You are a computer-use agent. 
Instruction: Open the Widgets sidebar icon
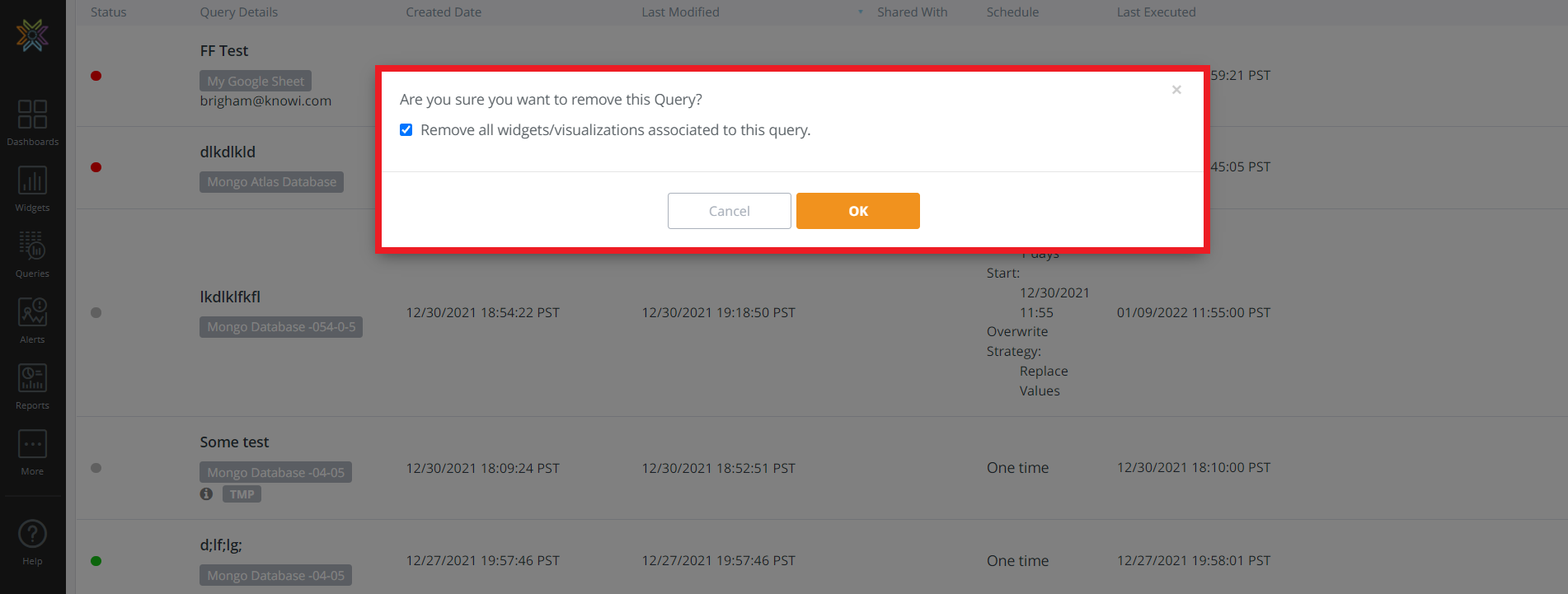coord(32,181)
